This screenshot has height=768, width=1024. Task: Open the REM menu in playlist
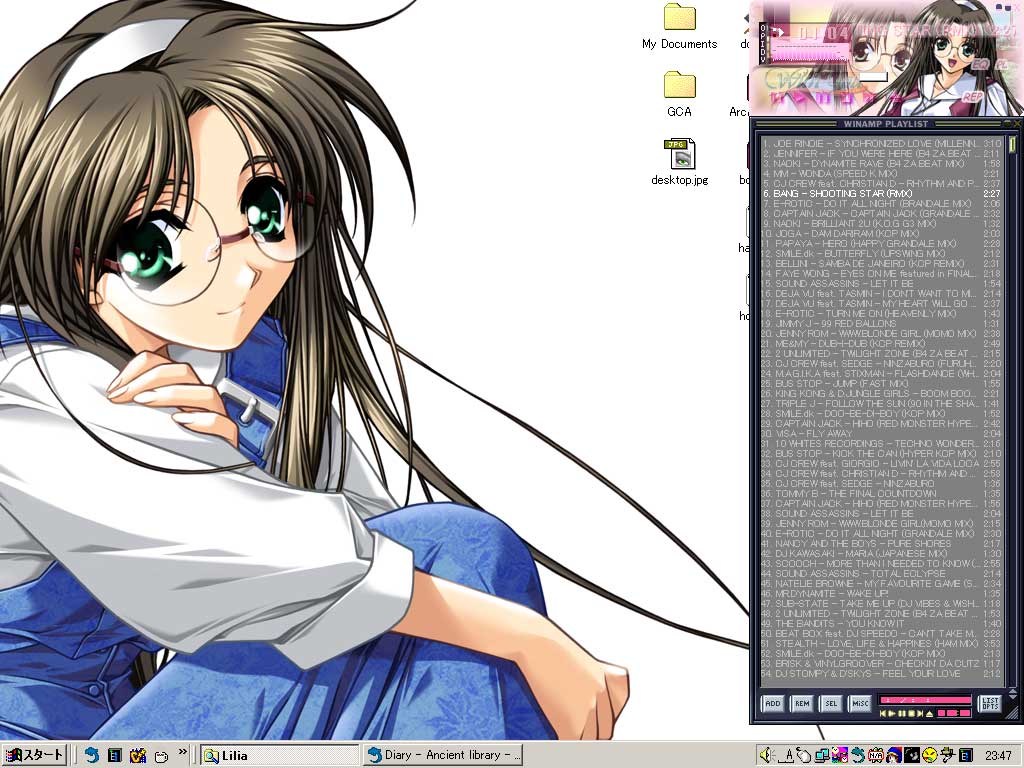(x=802, y=703)
